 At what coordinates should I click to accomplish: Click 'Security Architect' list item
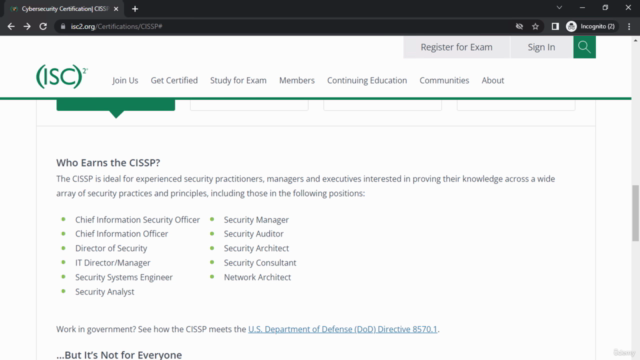(x=256, y=248)
